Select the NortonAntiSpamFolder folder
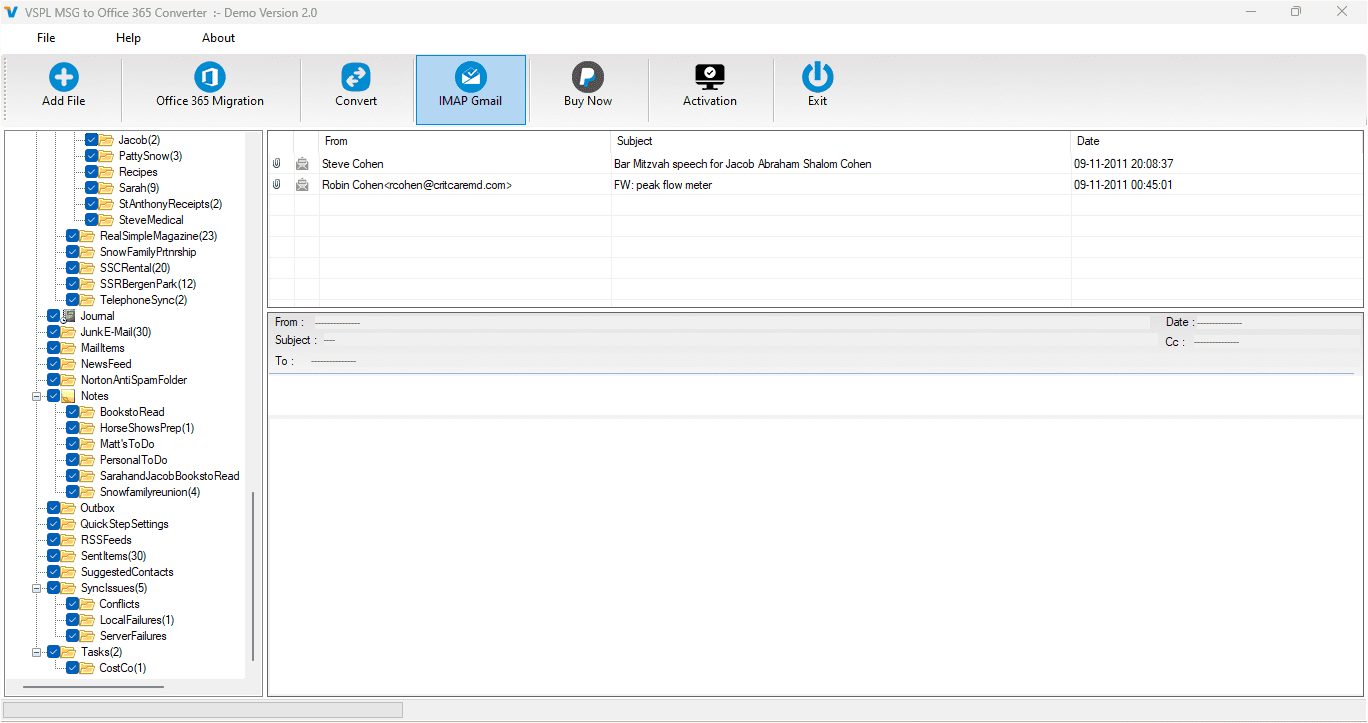 (134, 380)
